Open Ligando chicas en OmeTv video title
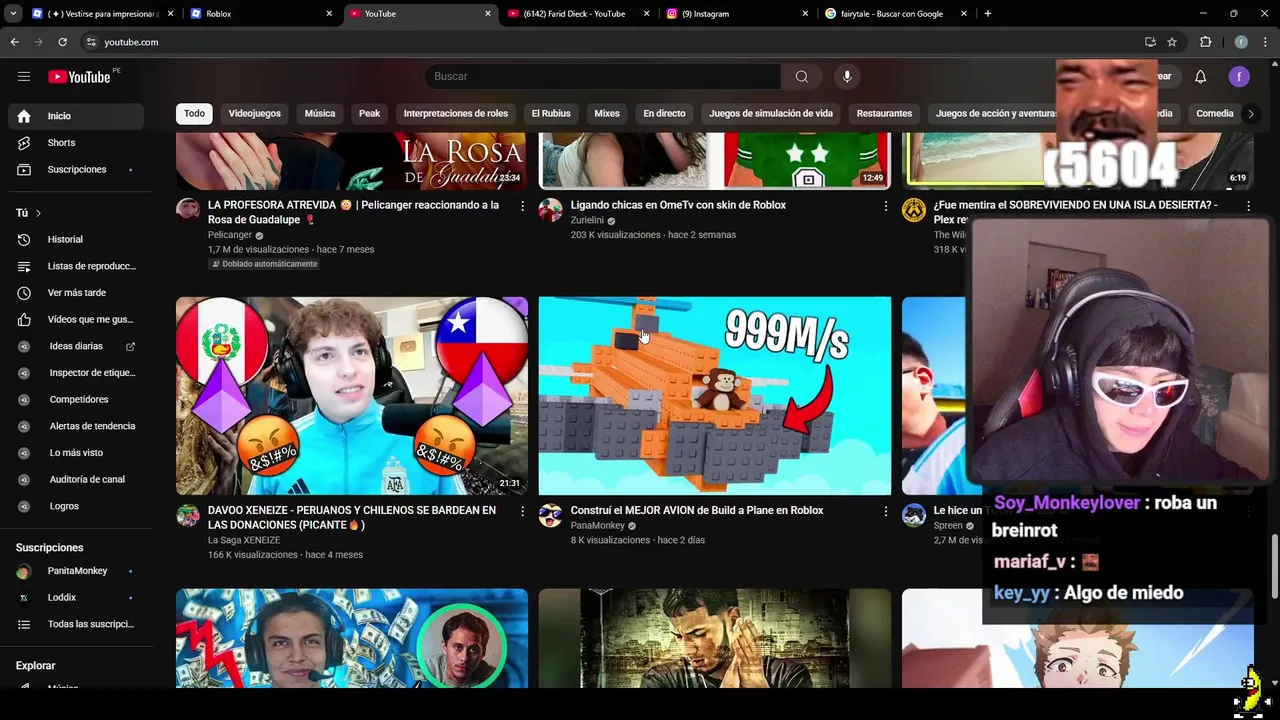1280x720 pixels. (678, 205)
